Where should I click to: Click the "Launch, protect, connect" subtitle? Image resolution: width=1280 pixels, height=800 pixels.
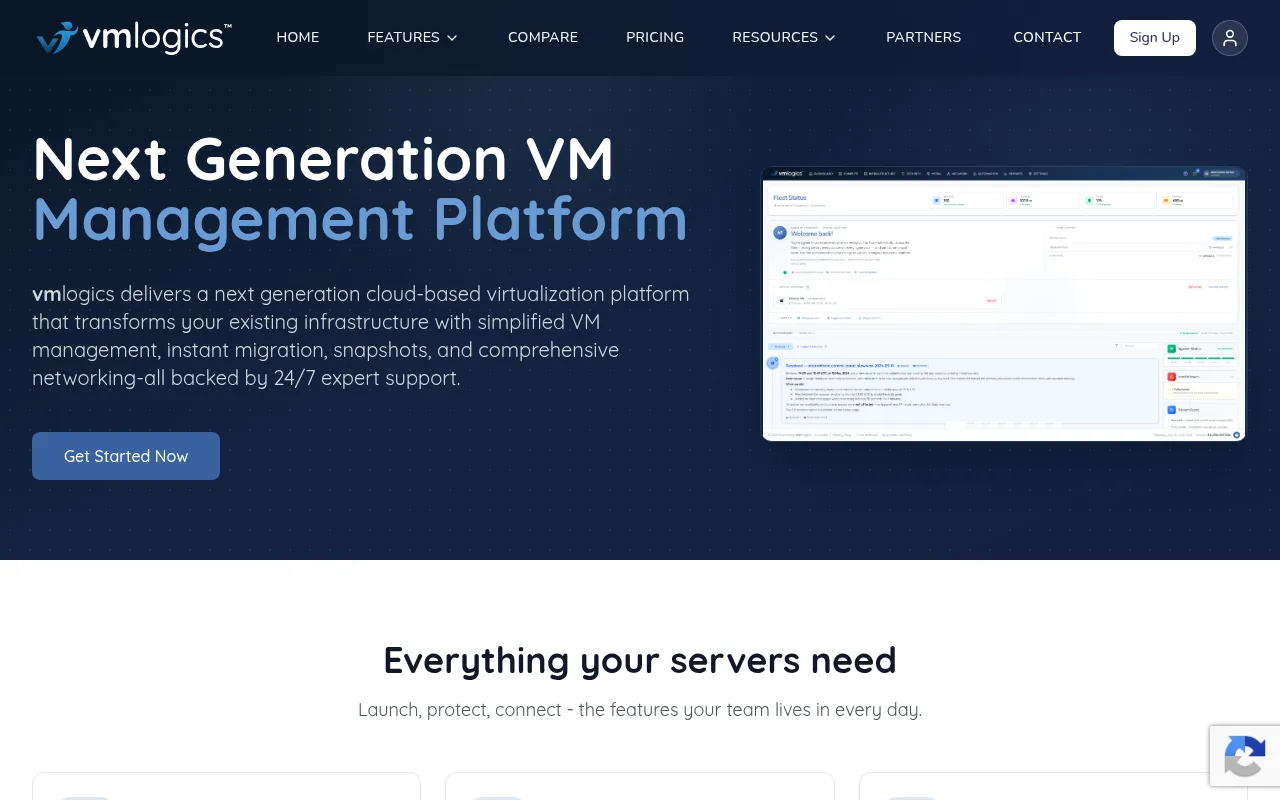(640, 710)
